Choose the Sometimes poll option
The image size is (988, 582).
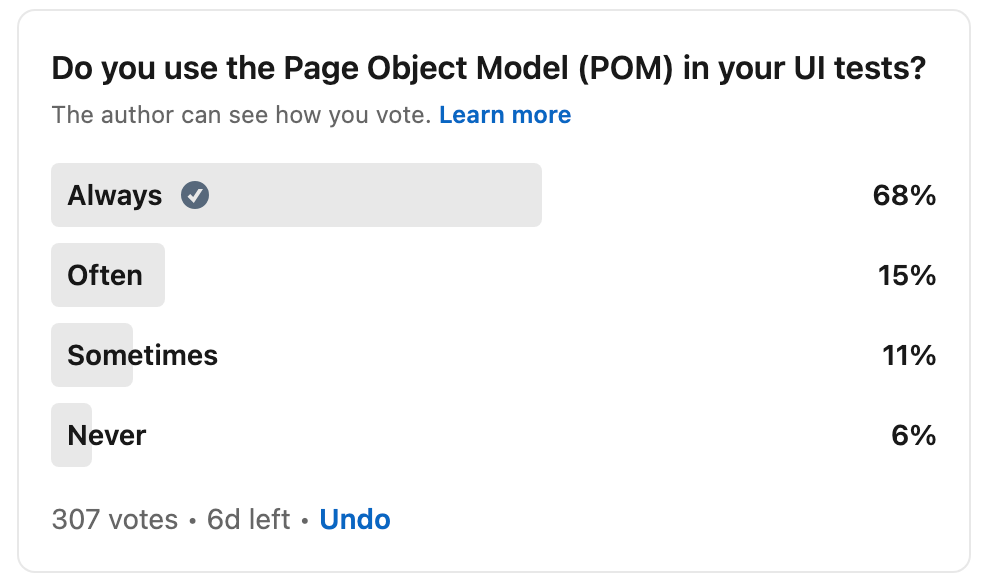142,355
